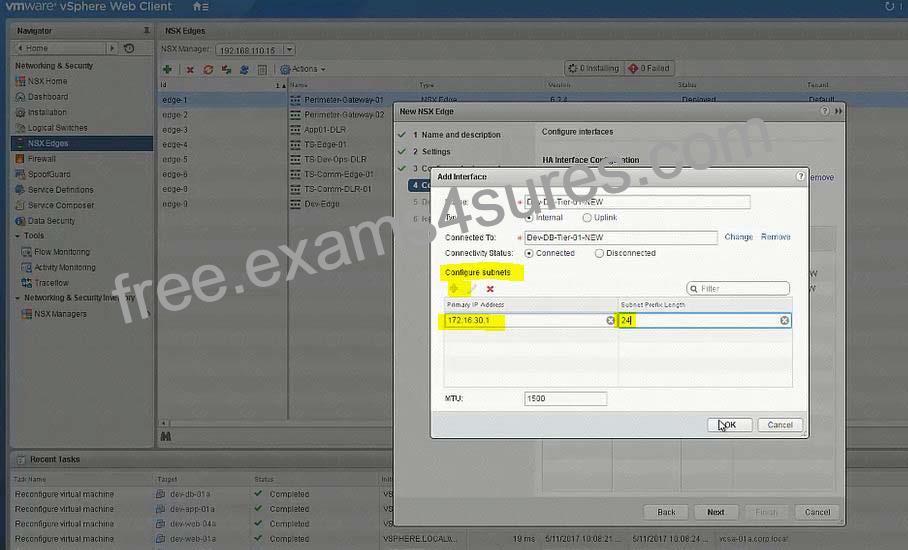Click the dev-db-01a task target

[190, 494]
